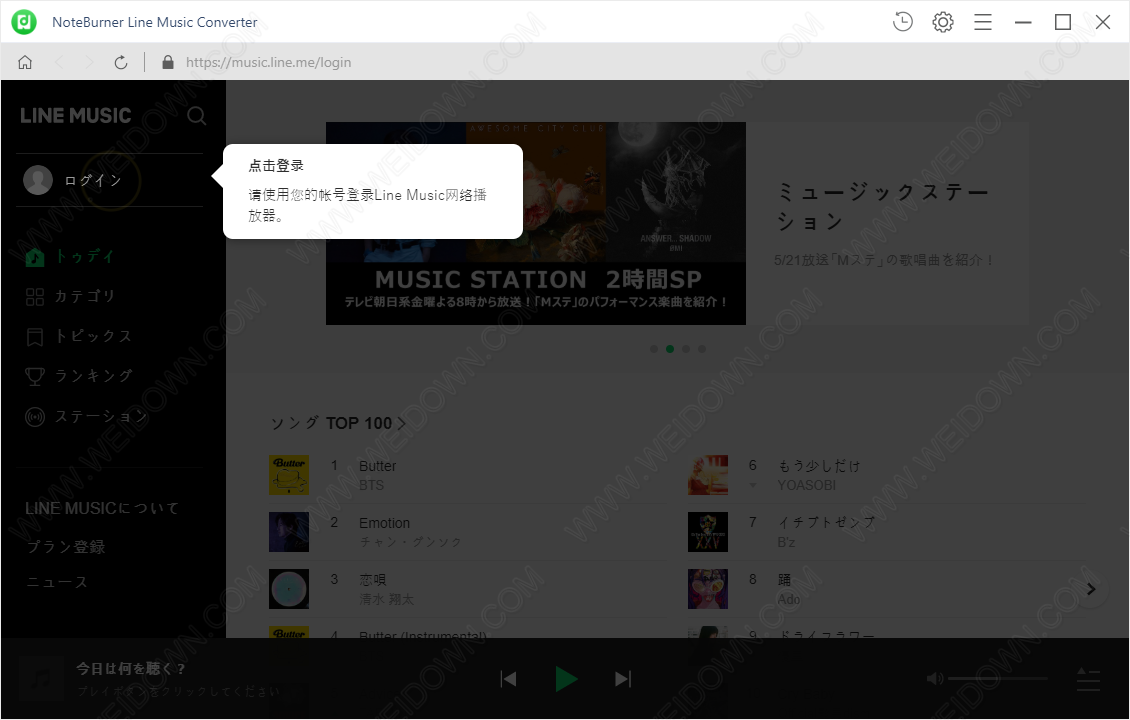
Task: Select the third carousel dot
Action: (x=685, y=349)
